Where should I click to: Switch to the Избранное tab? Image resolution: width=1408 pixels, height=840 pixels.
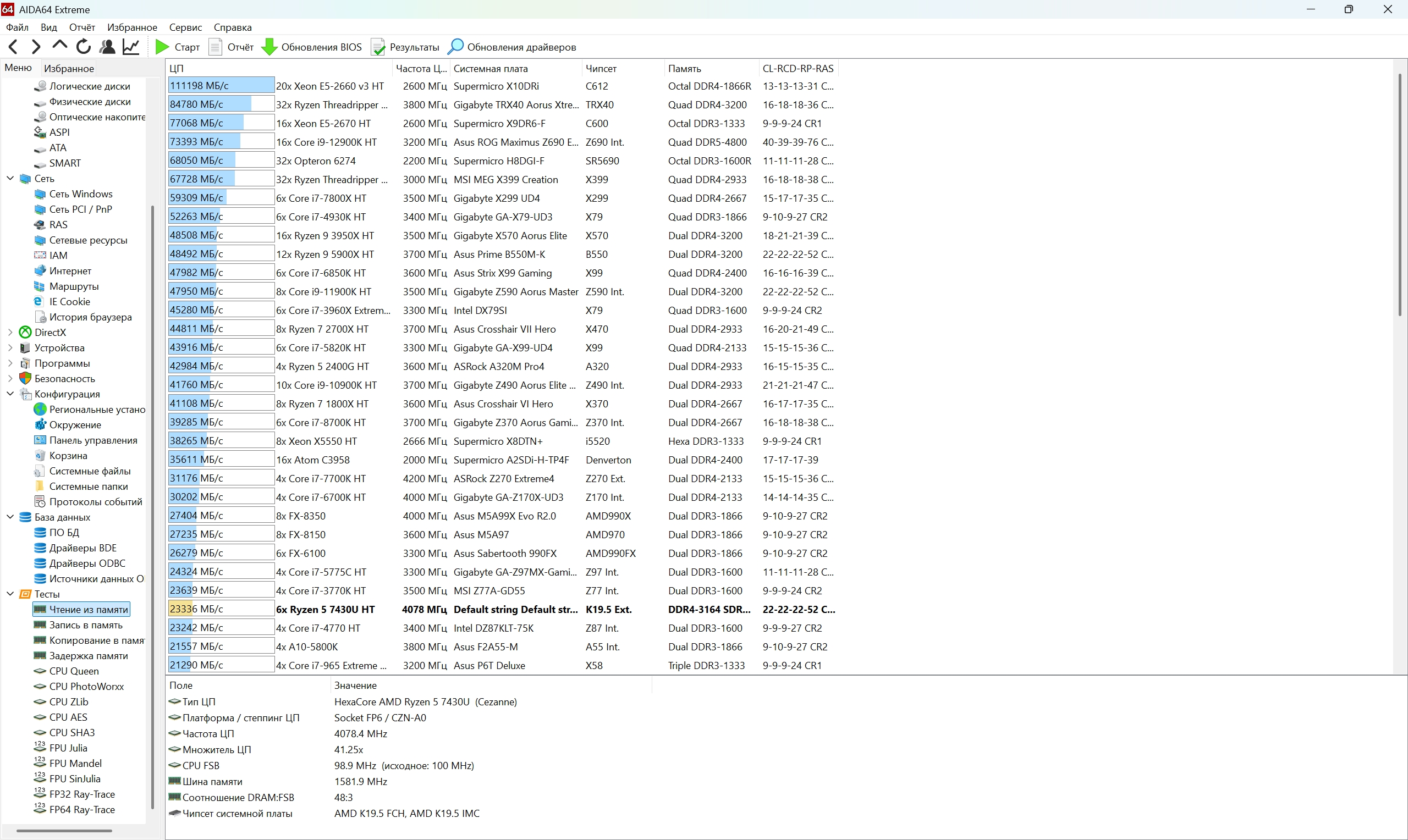click(69, 68)
